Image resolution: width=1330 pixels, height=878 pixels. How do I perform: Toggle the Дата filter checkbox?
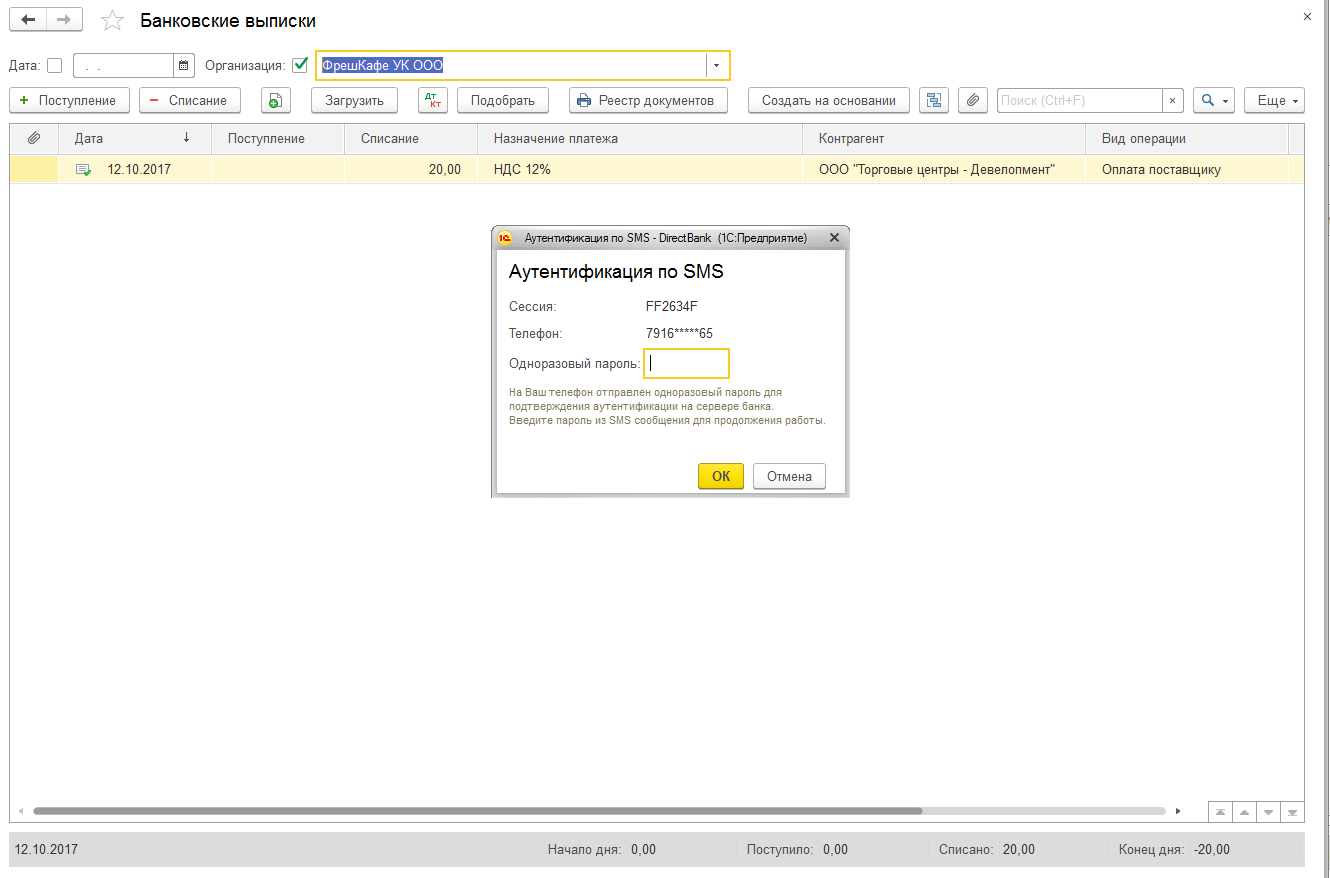[x=54, y=66]
